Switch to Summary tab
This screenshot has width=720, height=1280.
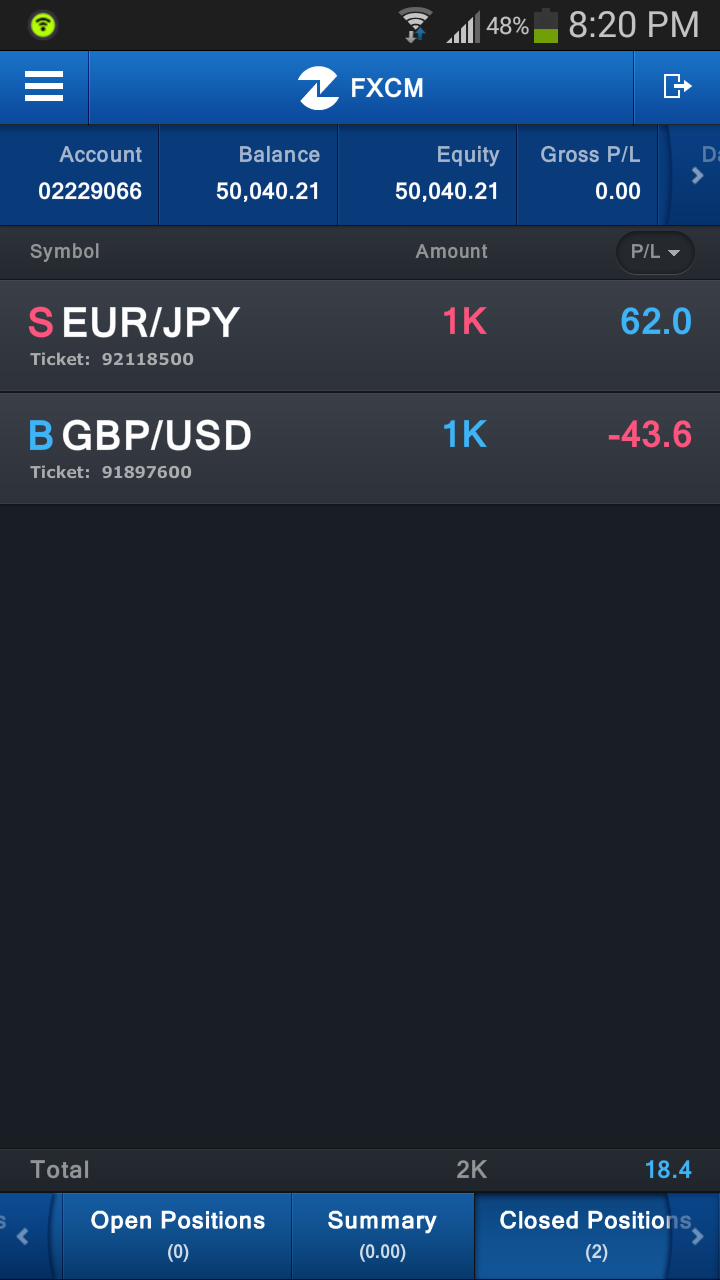(x=382, y=1236)
